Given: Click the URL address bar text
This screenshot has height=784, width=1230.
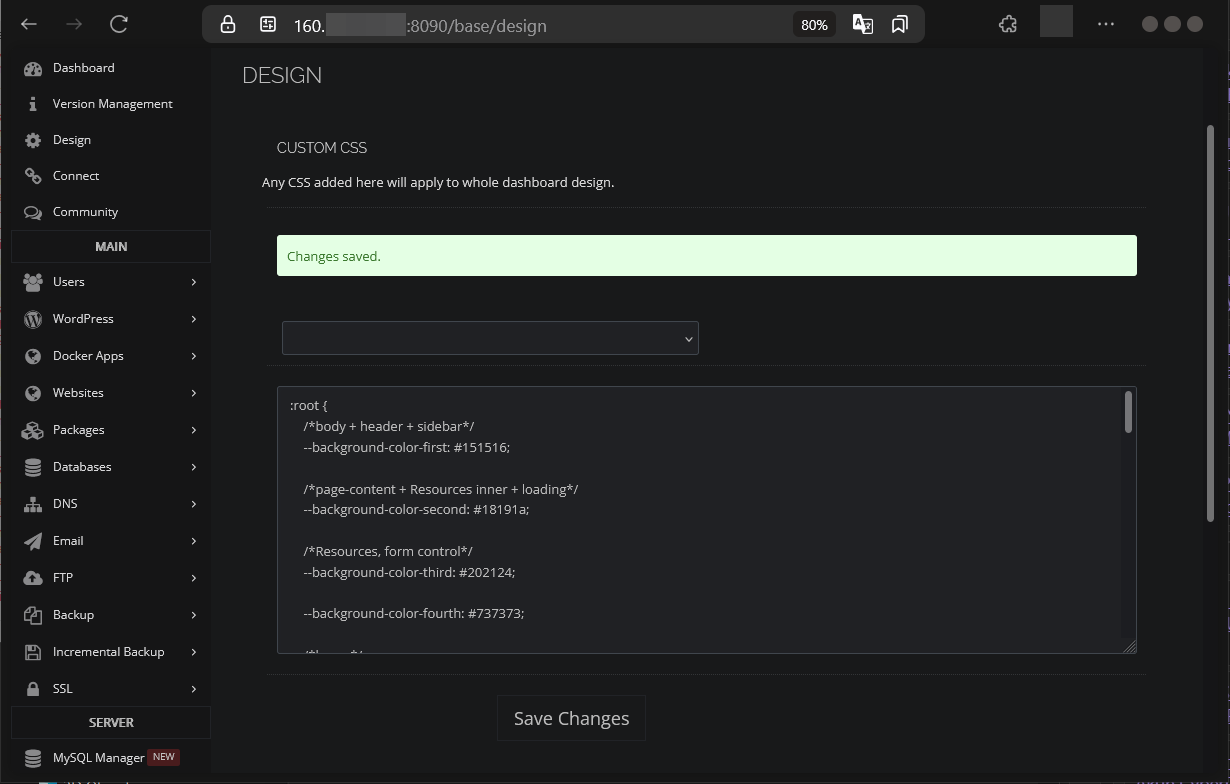Looking at the screenshot, I should point(420,25).
